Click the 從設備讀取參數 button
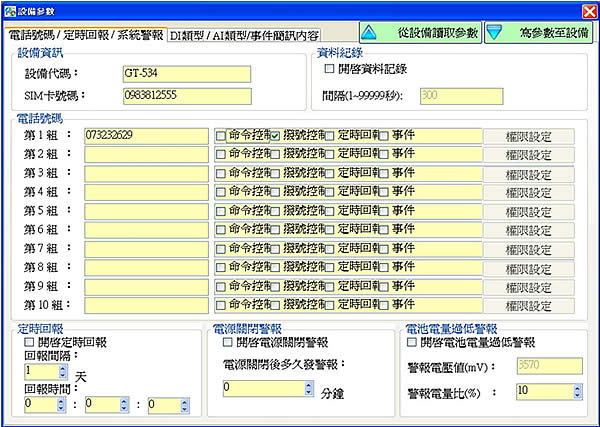 [433, 33]
